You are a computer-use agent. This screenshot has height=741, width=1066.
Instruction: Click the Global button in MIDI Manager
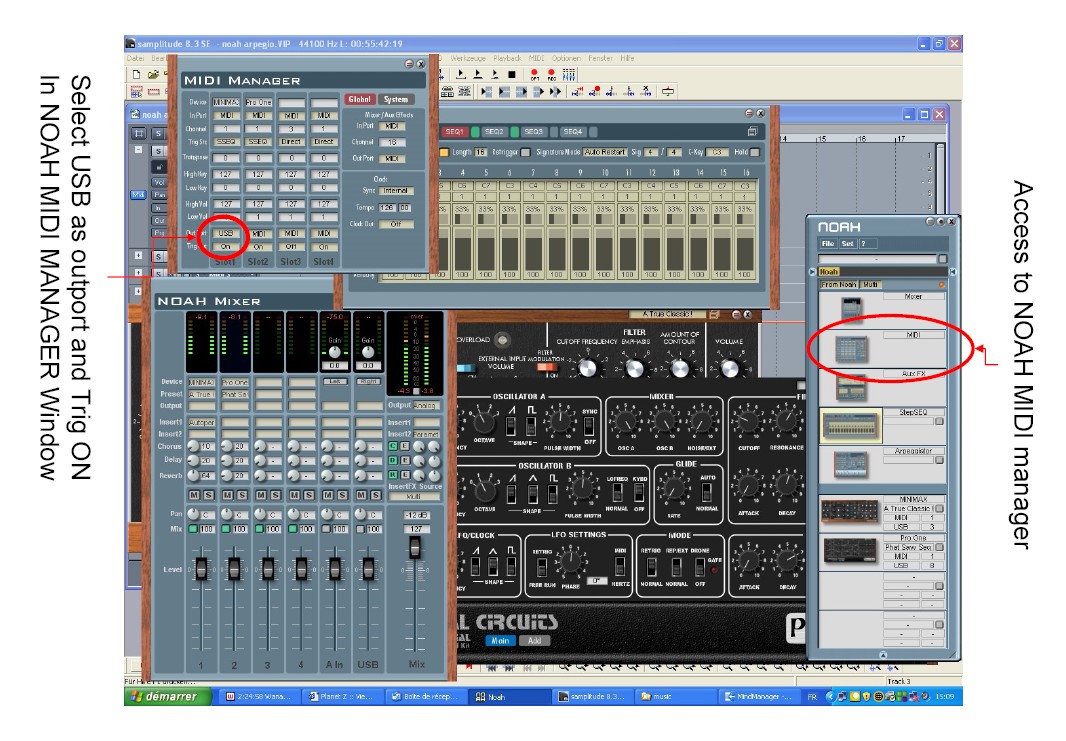coord(360,99)
